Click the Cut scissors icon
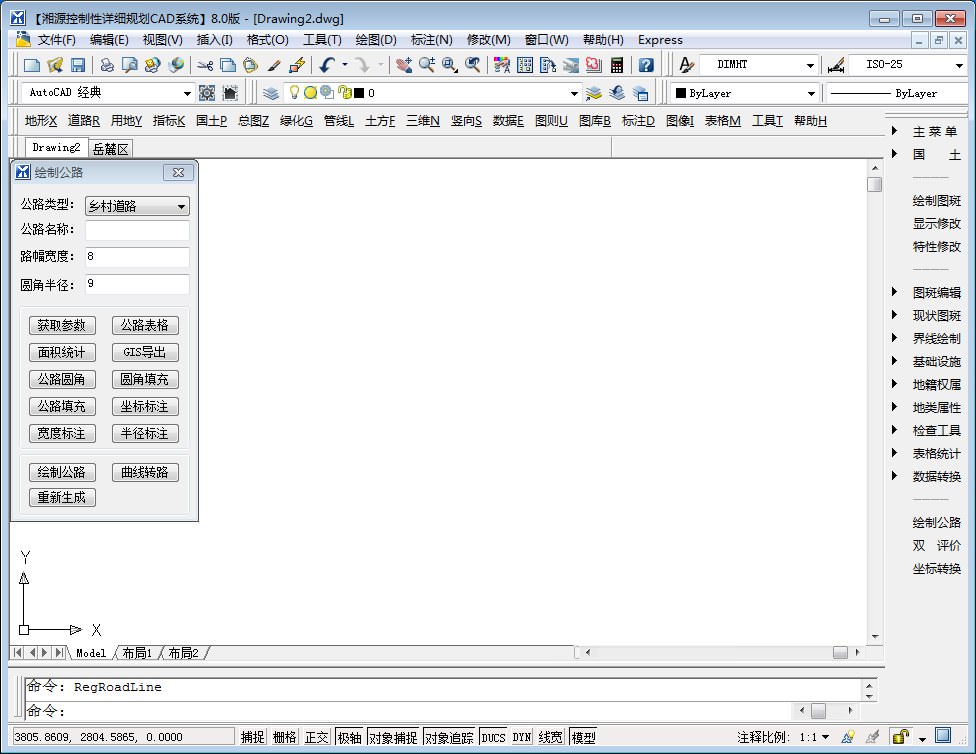This screenshot has height=754, width=976. pos(205,65)
